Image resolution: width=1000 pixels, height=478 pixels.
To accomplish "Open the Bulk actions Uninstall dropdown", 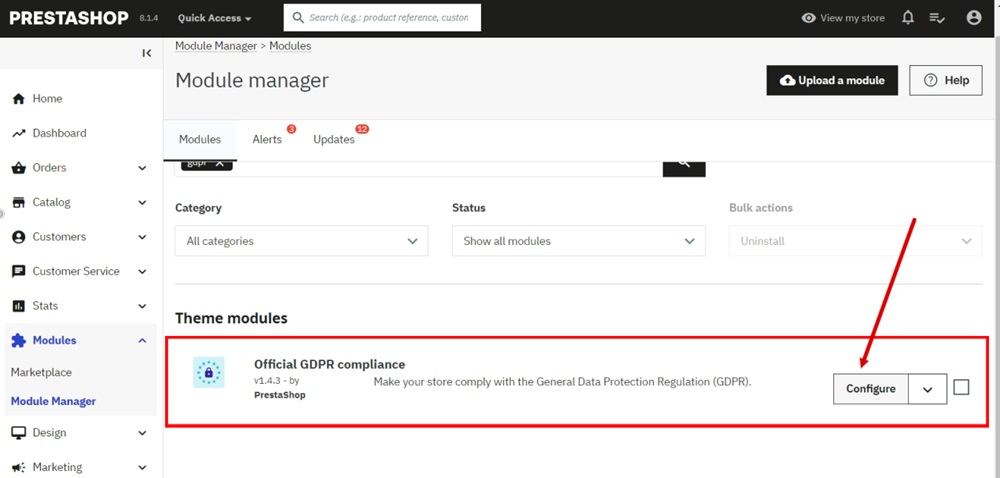I will (855, 241).
